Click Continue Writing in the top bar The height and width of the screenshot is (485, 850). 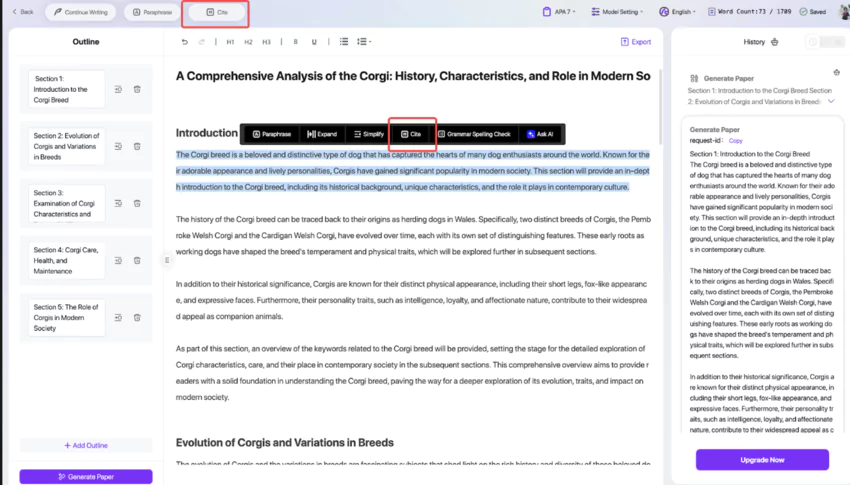pyautogui.click(x=80, y=12)
